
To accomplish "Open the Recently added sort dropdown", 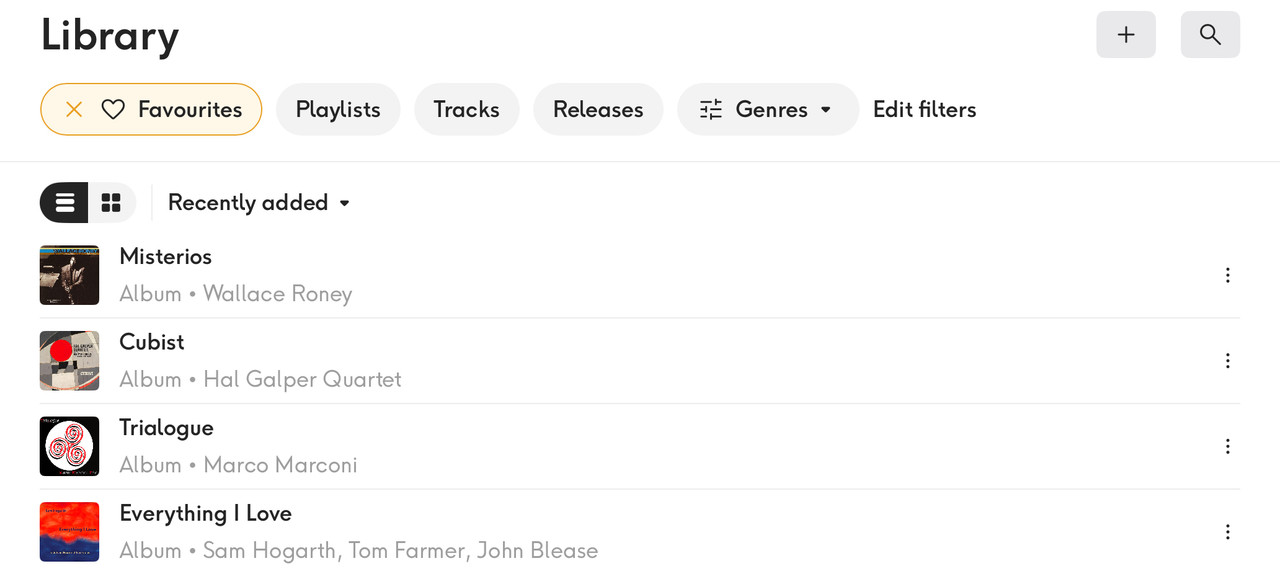I will tap(260, 203).
